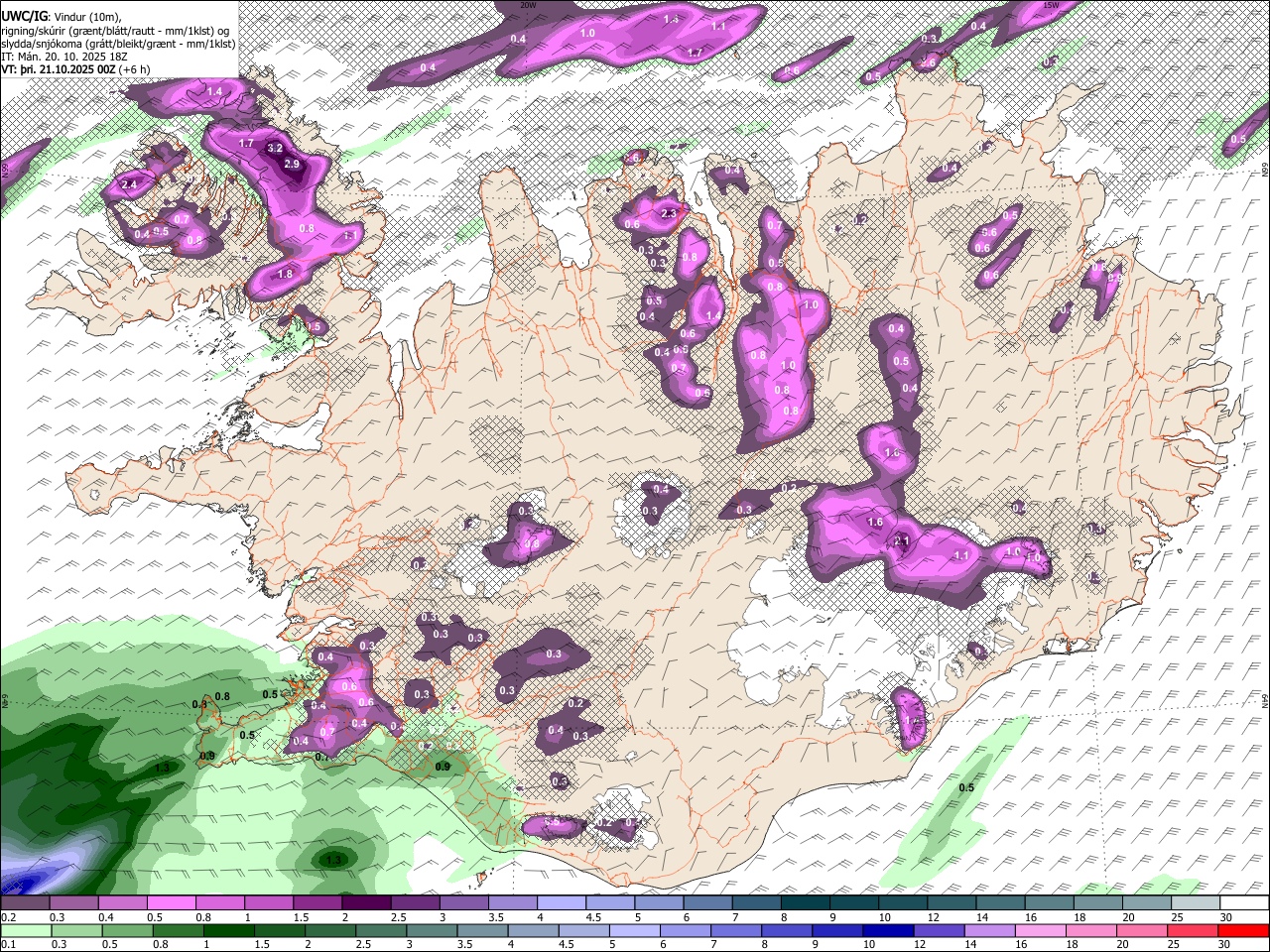Click the '1.8' snowfall value on the map

286,274
